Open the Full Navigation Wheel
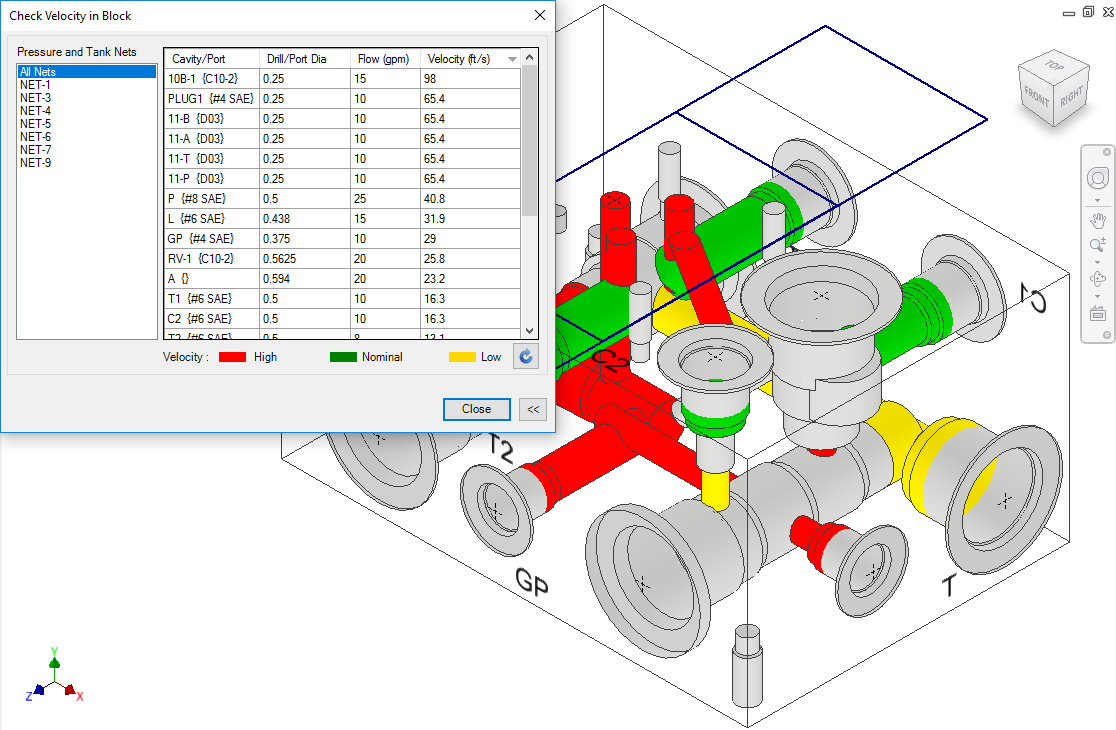 click(x=1098, y=179)
